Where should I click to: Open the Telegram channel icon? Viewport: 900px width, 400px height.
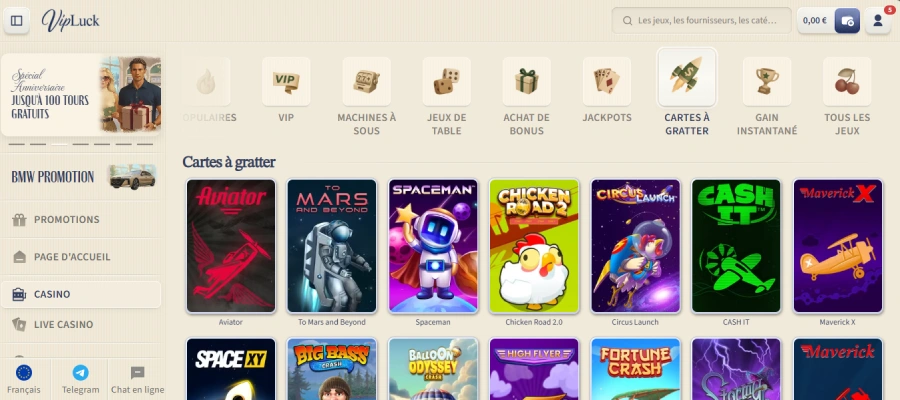click(x=81, y=373)
